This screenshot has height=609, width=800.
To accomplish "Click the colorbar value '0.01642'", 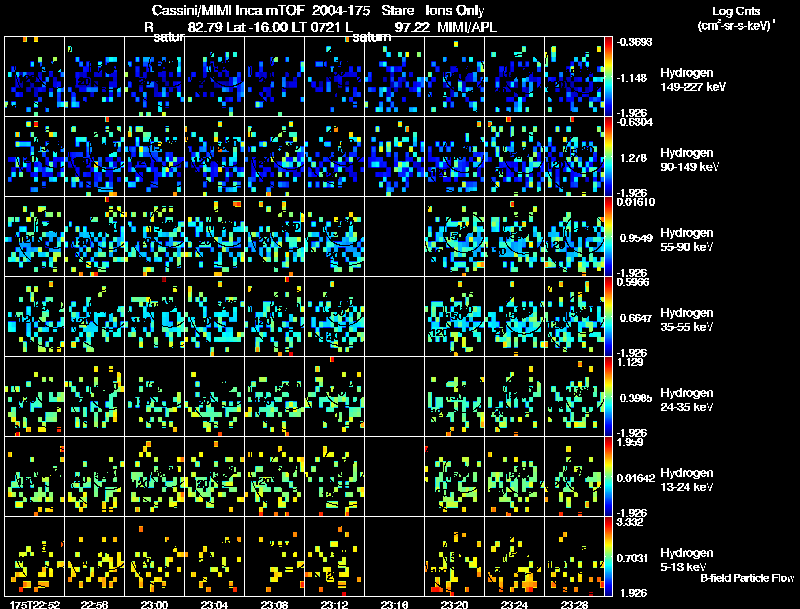I will pyautogui.click(x=636, y=478).
